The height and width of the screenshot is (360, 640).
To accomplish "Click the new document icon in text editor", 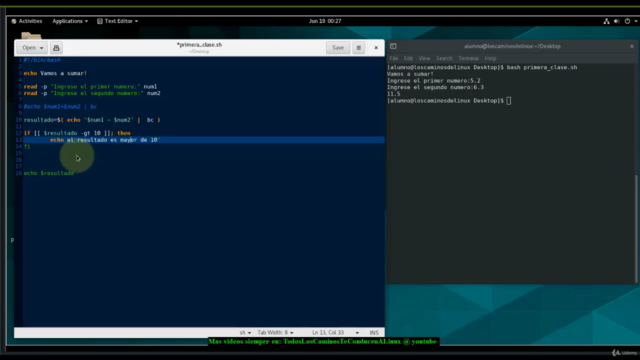I will (x=56, y=48).
